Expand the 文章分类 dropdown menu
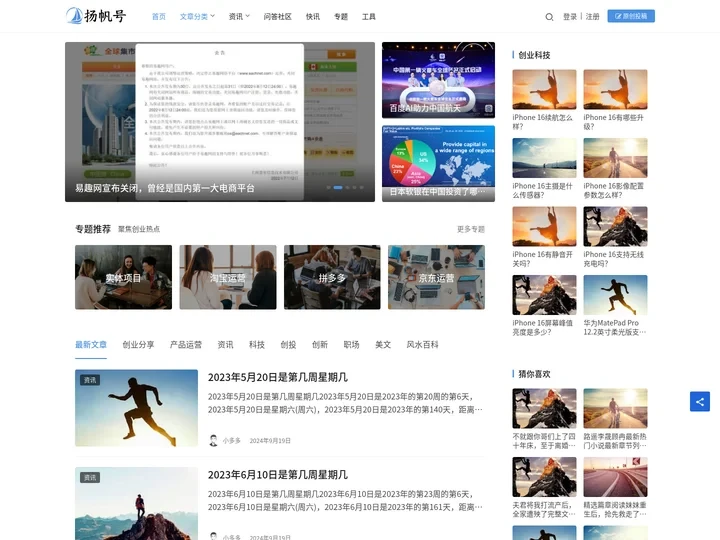Image resolution: width=720 pixels, height=540 pixels. point(197,17)
